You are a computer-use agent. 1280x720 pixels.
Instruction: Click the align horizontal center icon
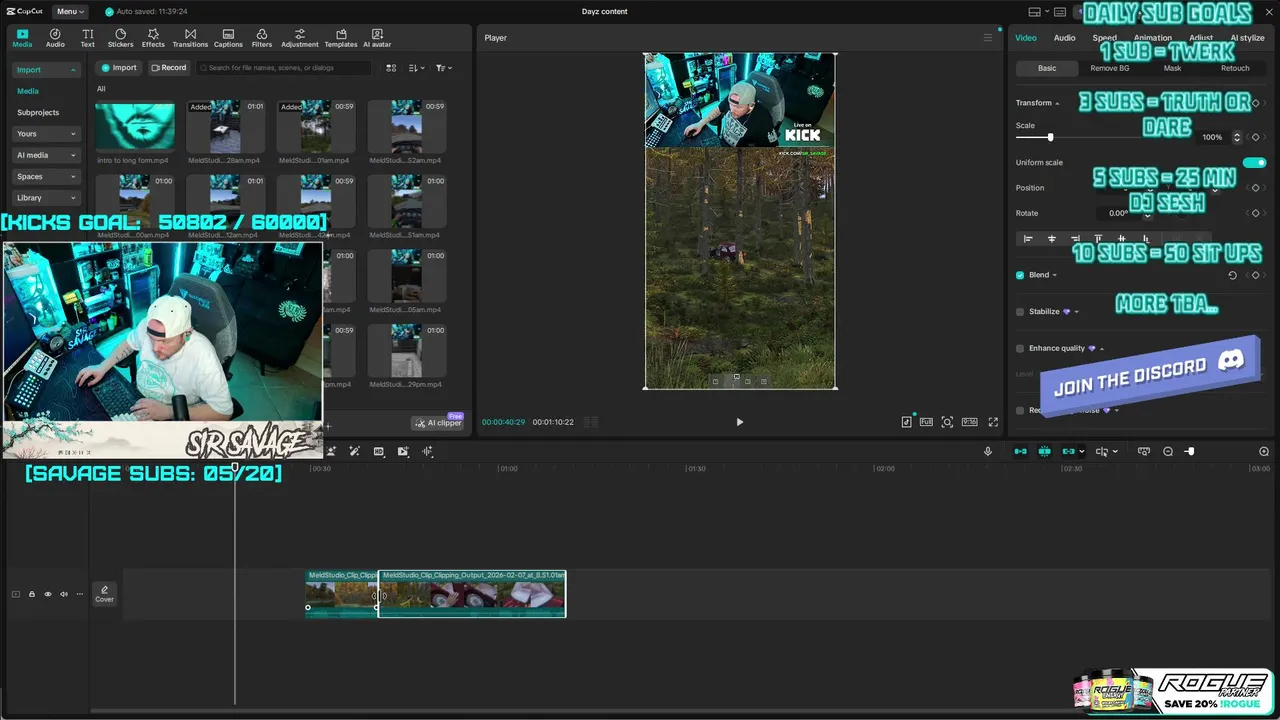[1051, 239]
